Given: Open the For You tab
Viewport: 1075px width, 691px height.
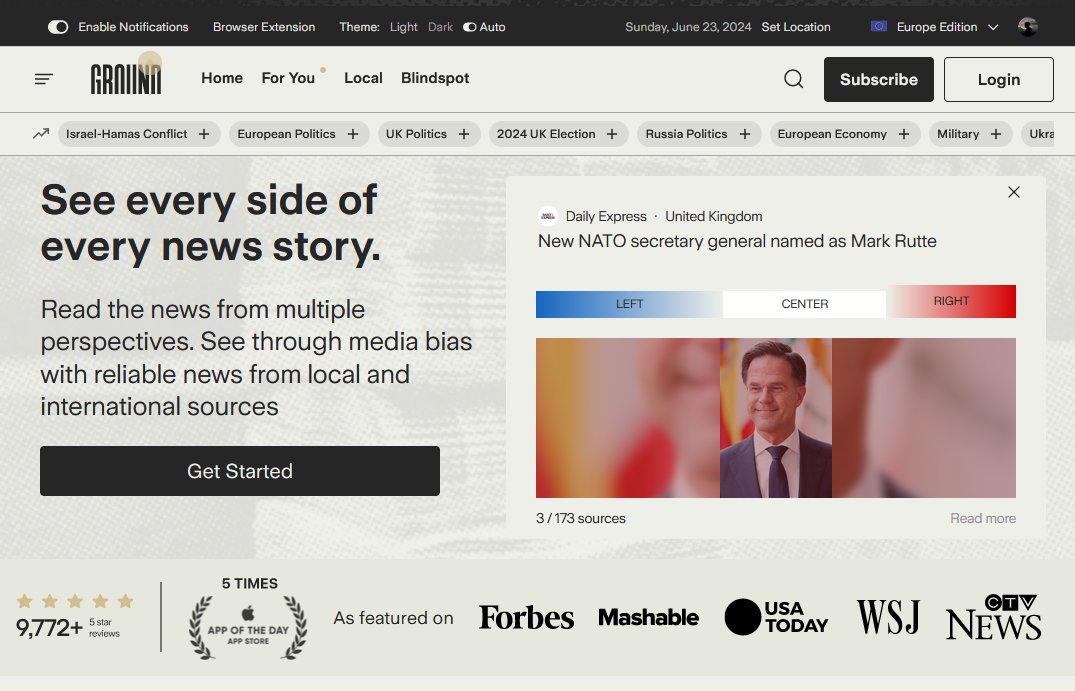Looking at the screenshot, I should 288,78.
